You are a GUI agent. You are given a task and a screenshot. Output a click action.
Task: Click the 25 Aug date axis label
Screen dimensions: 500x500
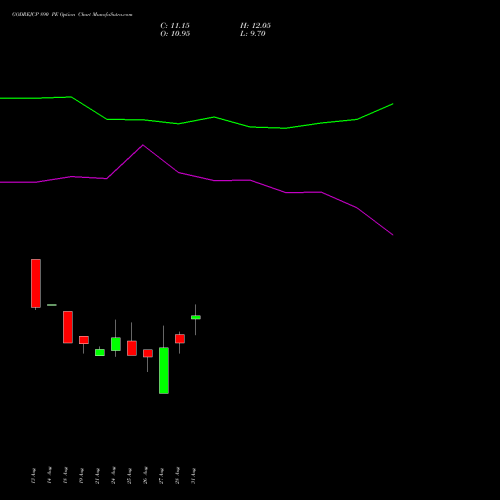point(129,476)
